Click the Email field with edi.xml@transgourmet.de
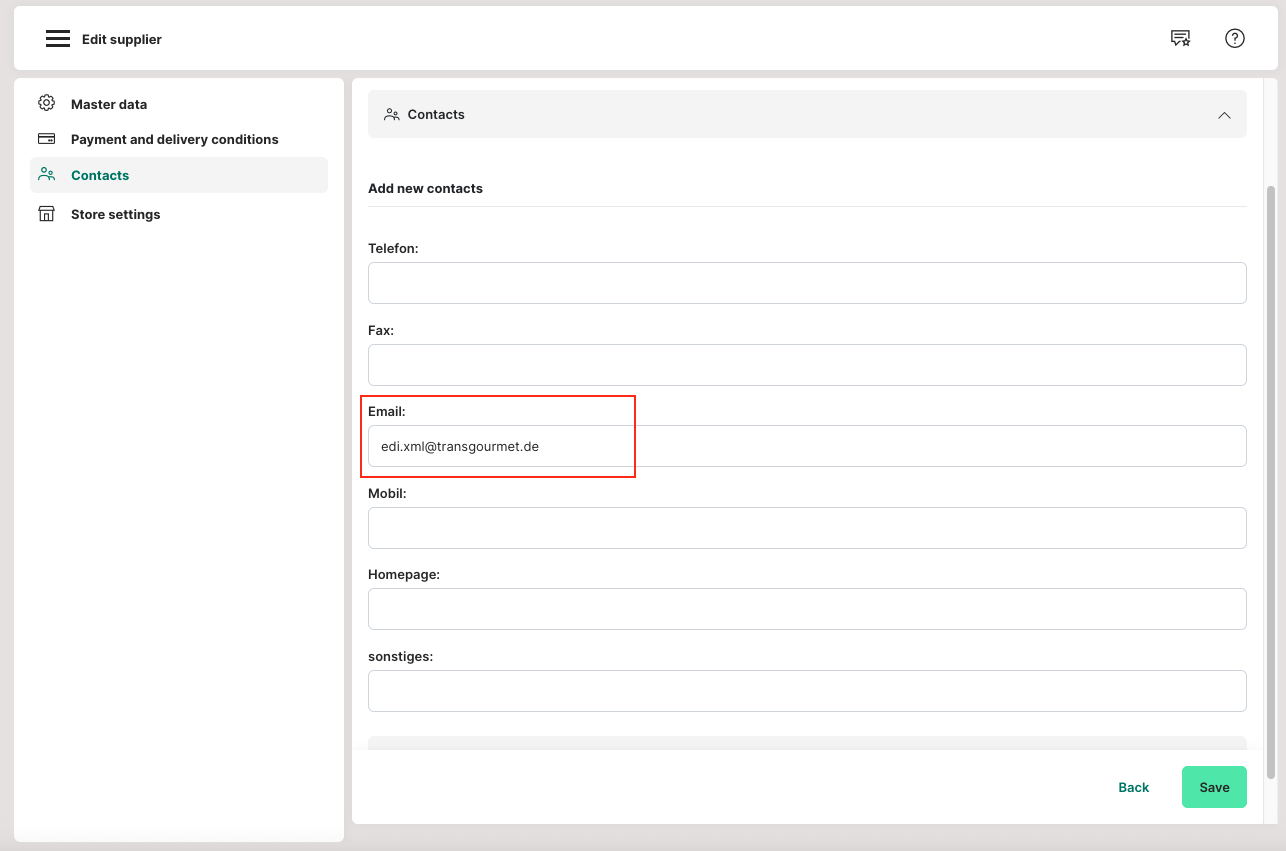Viewport: 1286px width, 851px height. click(x=806, y=446)
